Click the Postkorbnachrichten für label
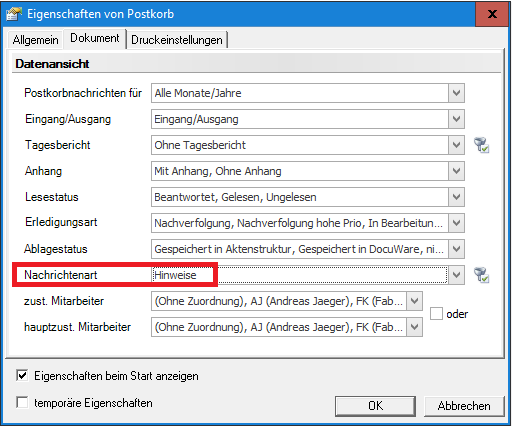The width and height of the screenshot is (512, 426). coord(83,93)
